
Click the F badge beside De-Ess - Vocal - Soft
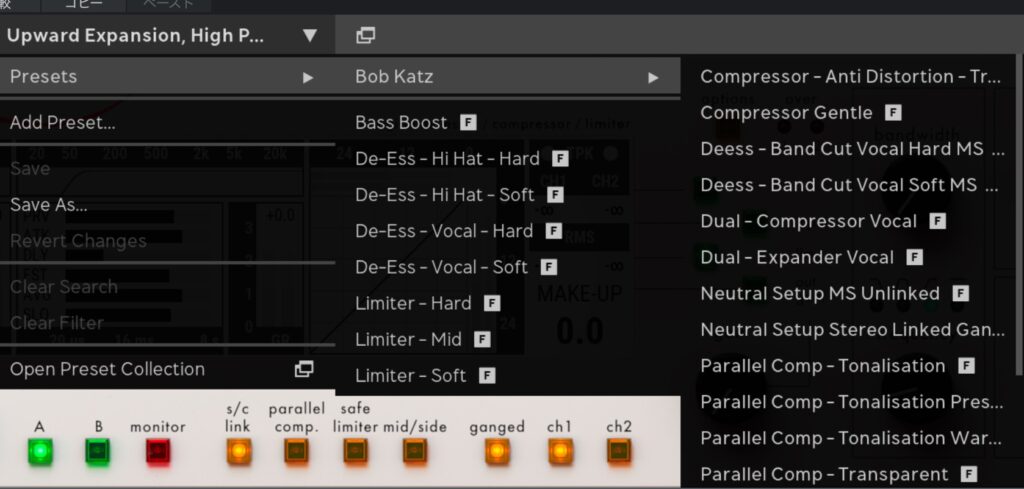[x=547, y=267]
